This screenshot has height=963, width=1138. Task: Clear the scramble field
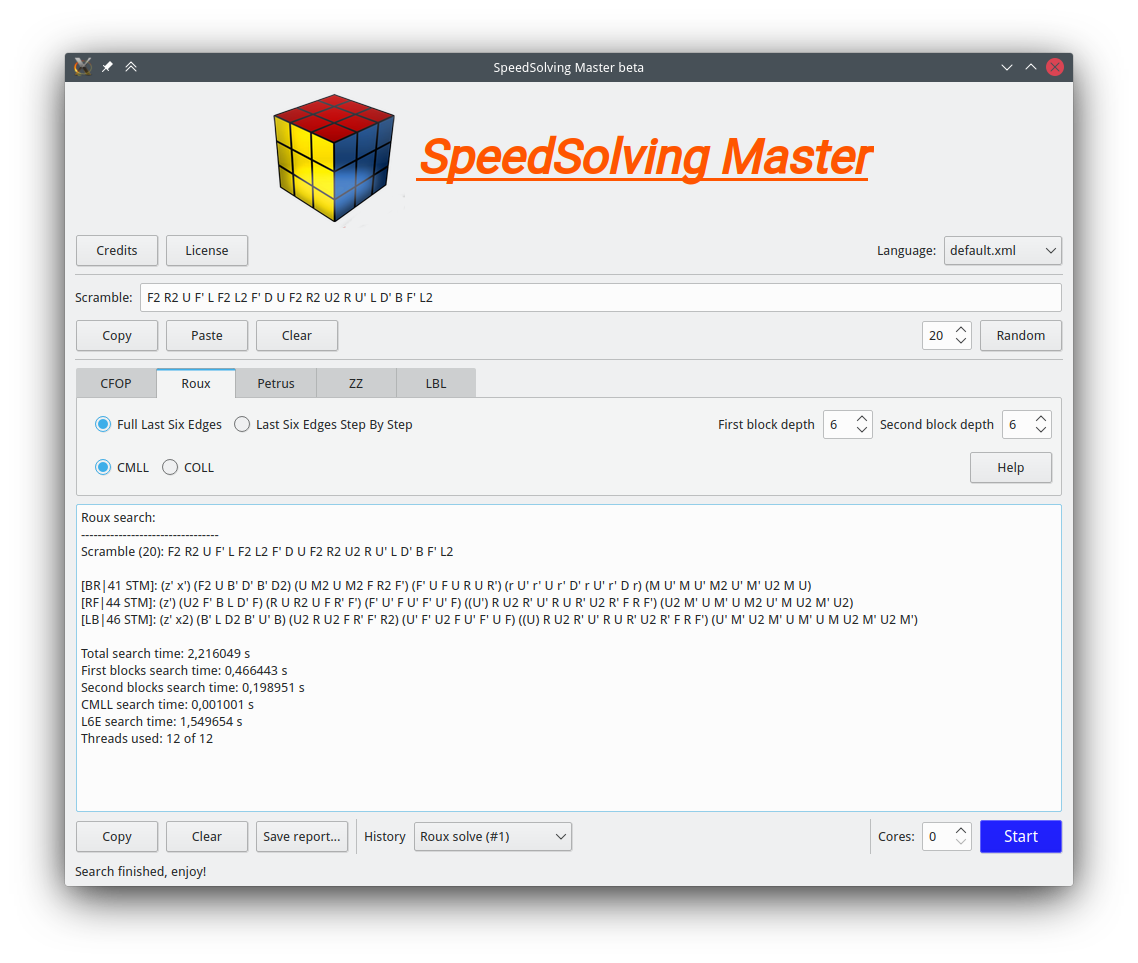pos(297,335)
